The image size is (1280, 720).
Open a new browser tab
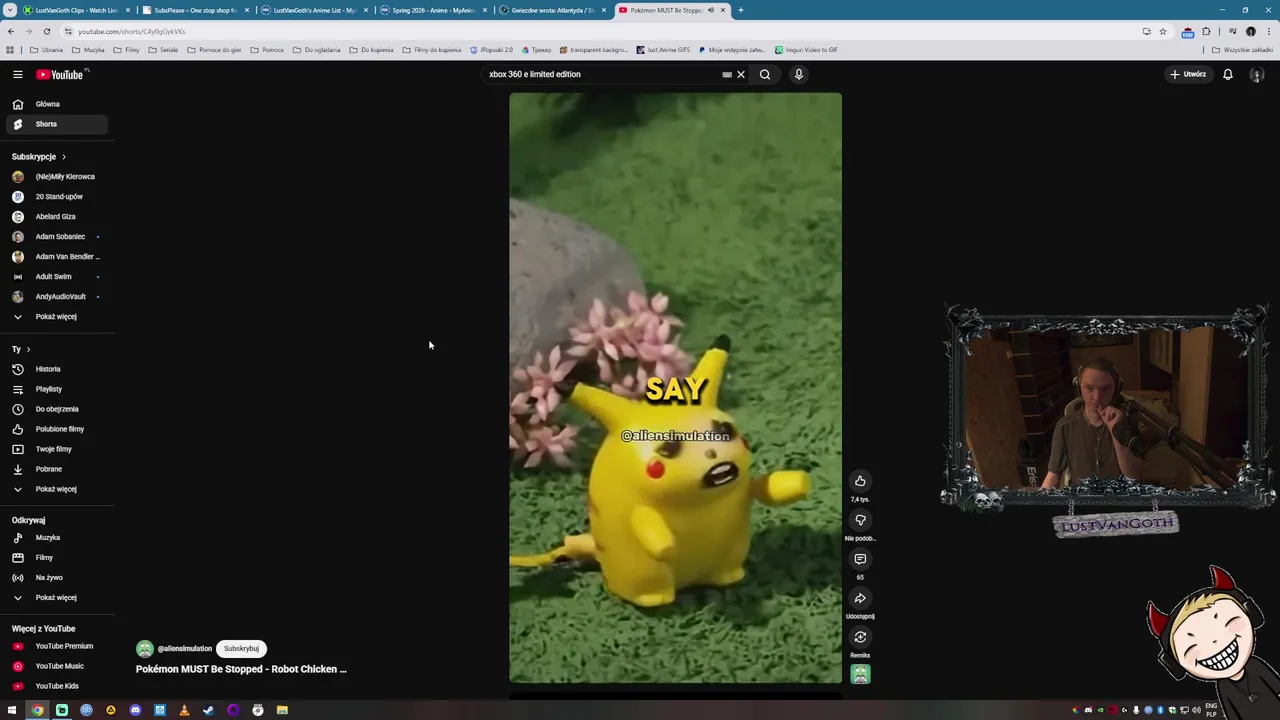[740, 10]
